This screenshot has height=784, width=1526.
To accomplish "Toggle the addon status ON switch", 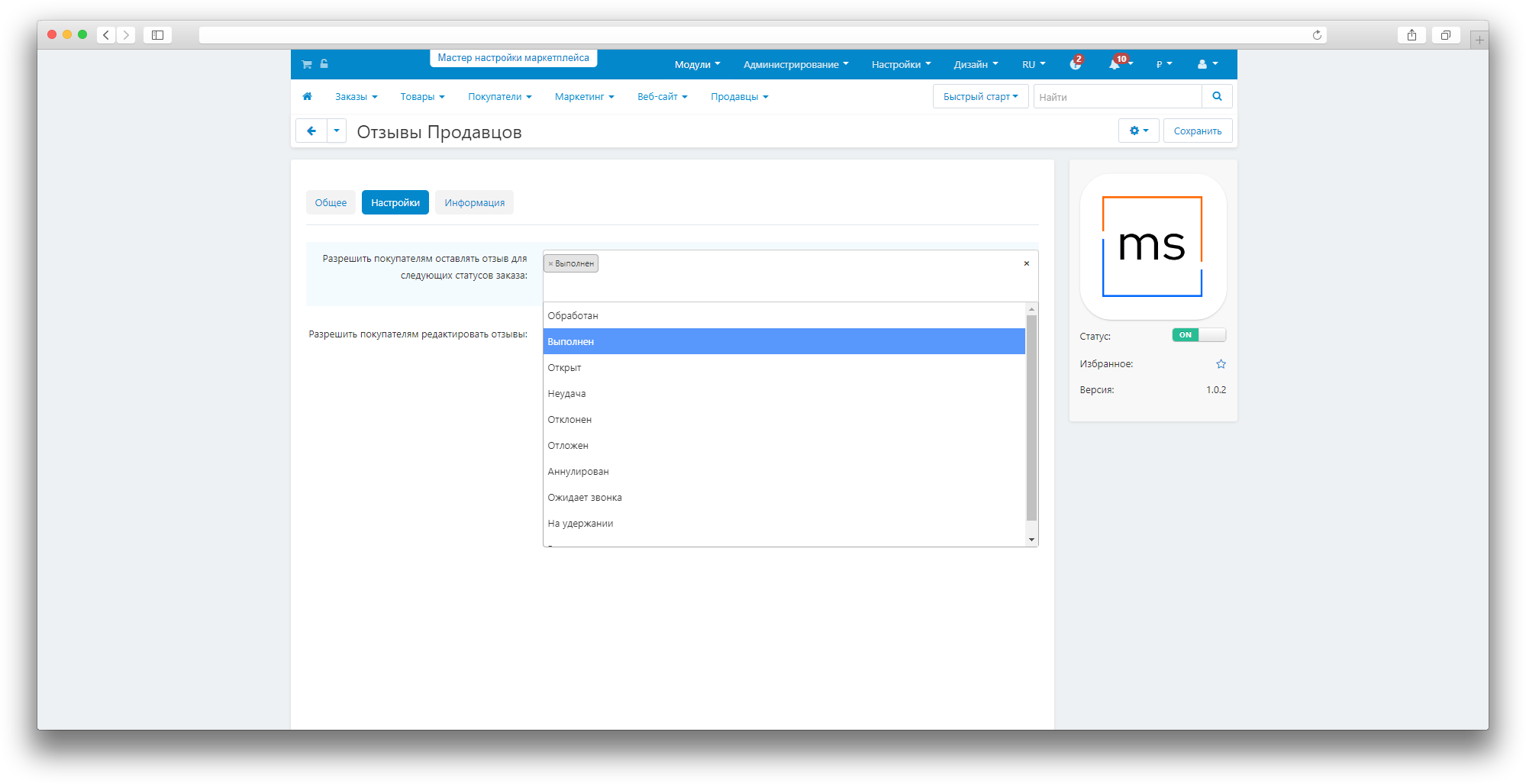I will 1199,335.
